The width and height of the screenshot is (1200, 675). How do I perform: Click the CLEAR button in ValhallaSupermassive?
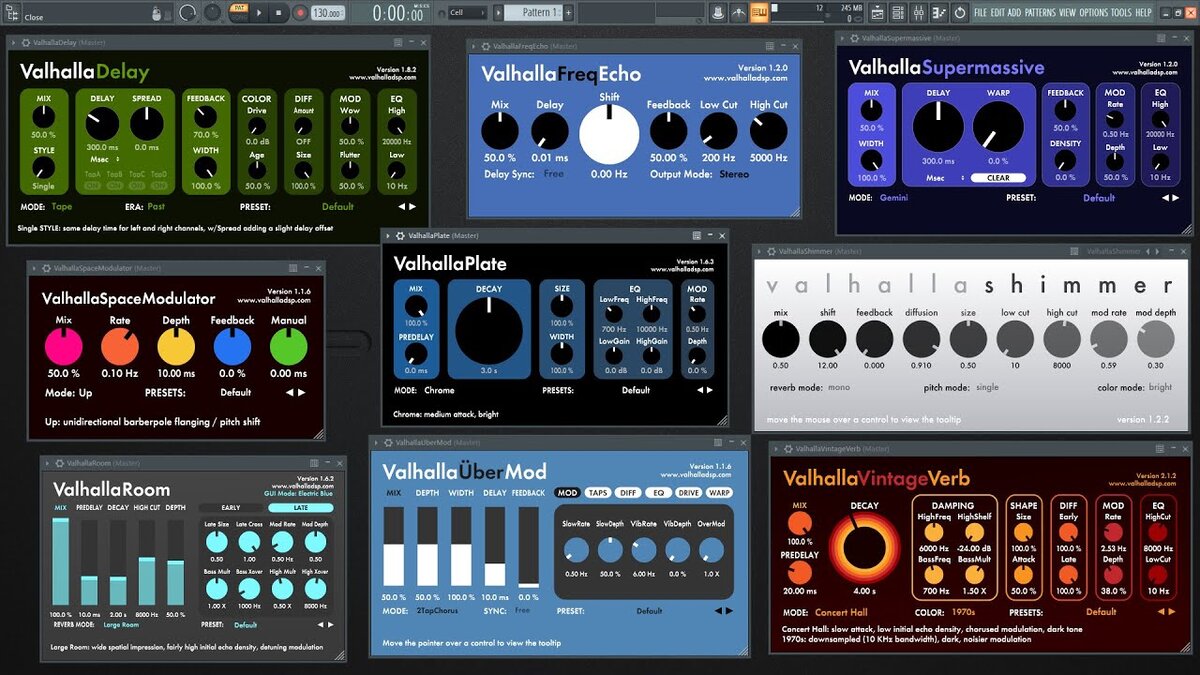tap(998, 178)
